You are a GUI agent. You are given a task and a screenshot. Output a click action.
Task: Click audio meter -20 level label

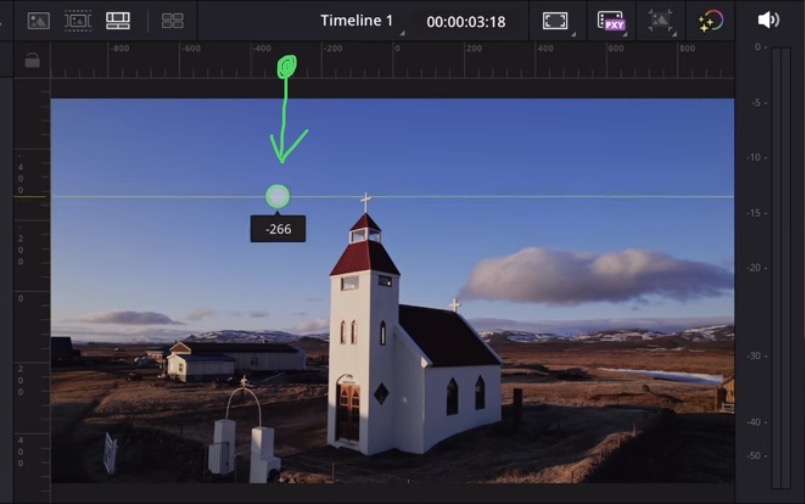(754, 268)
